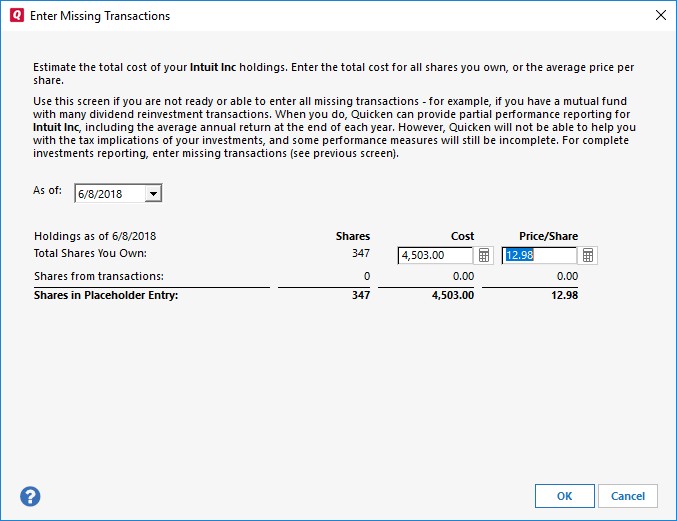Click the Price/Share column header
This screenshot has width=677, height=521.
[548, 236]
